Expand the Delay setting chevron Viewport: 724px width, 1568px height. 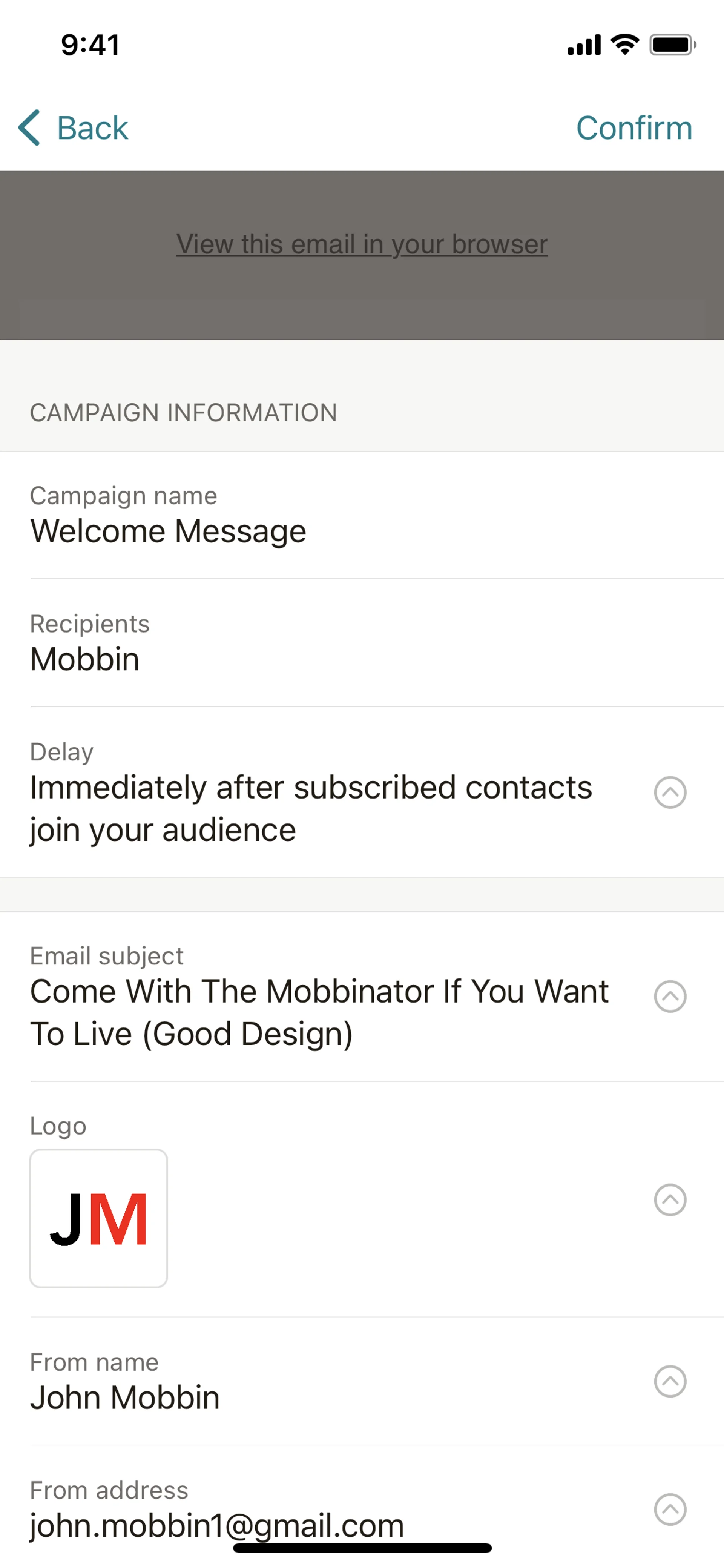click(670, 792)
